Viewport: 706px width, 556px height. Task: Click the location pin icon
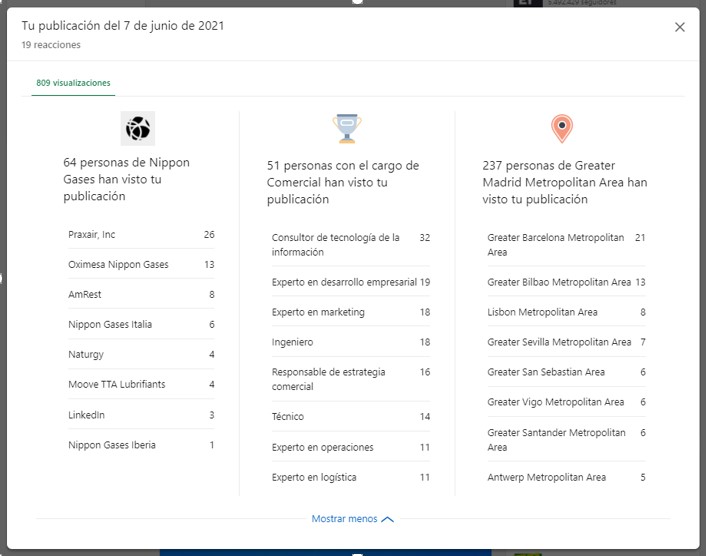pyautogui.click(x=562, y=129)
